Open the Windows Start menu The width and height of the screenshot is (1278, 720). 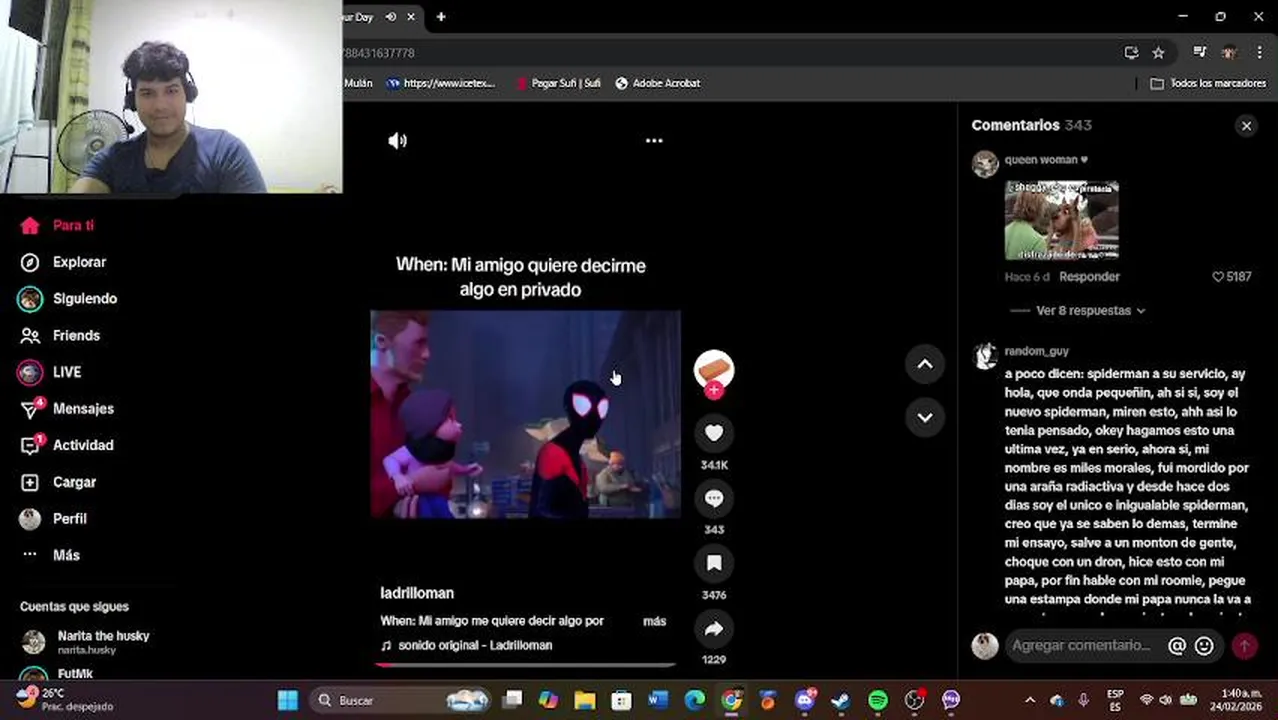pyautogui.click(x=287, y=700)
